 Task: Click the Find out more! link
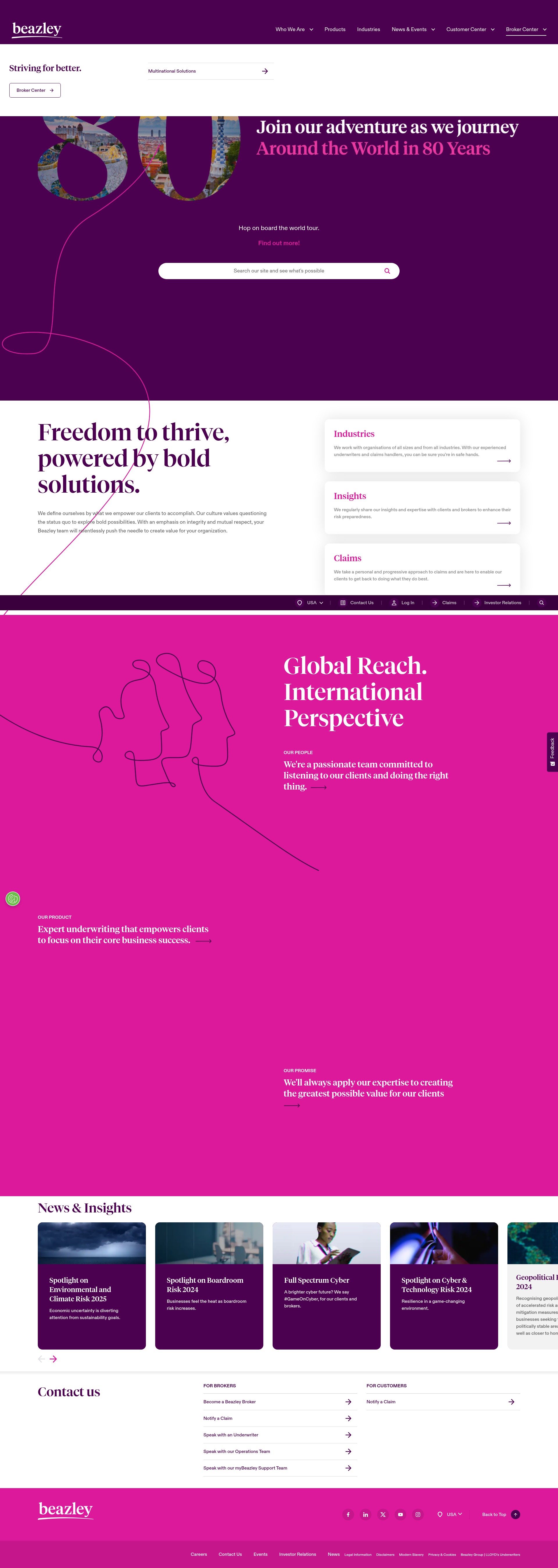(279, 243)
